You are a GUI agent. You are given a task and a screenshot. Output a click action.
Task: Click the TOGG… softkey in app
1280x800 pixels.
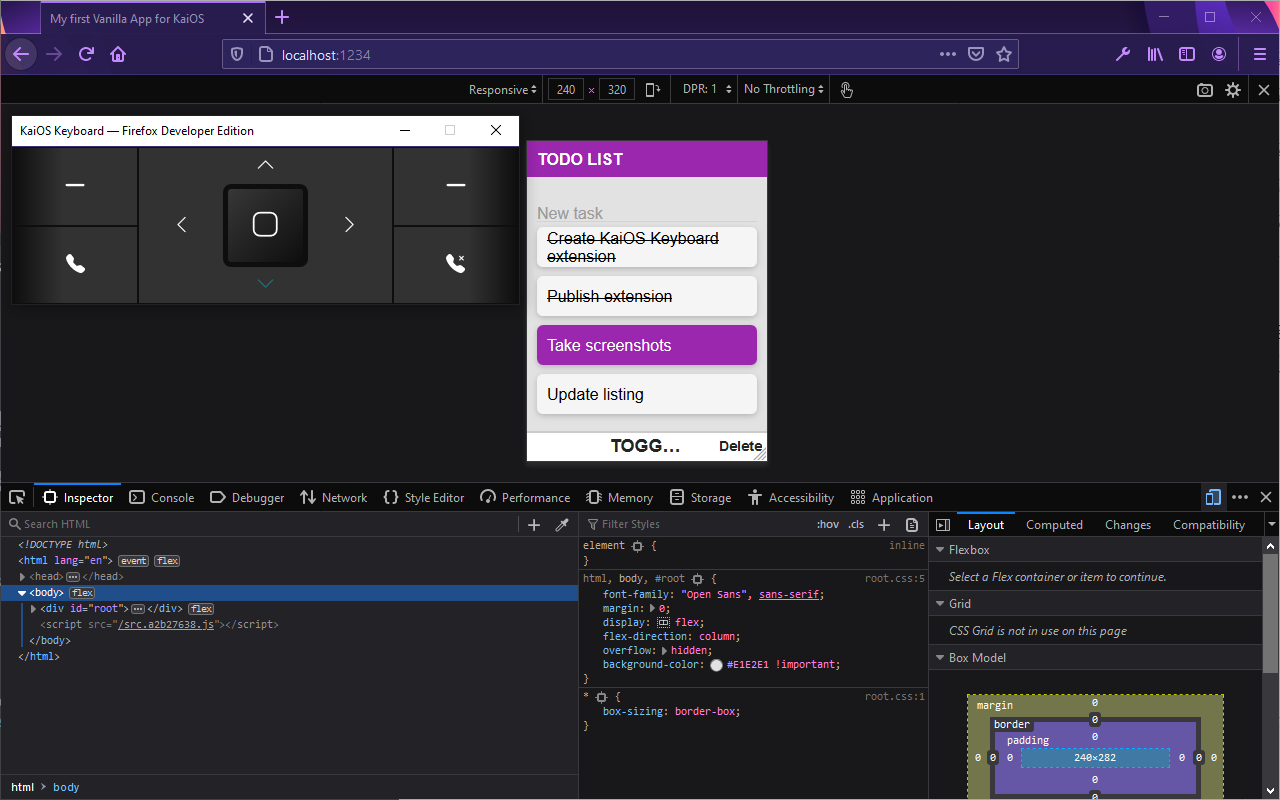click(x=646, y=446)
